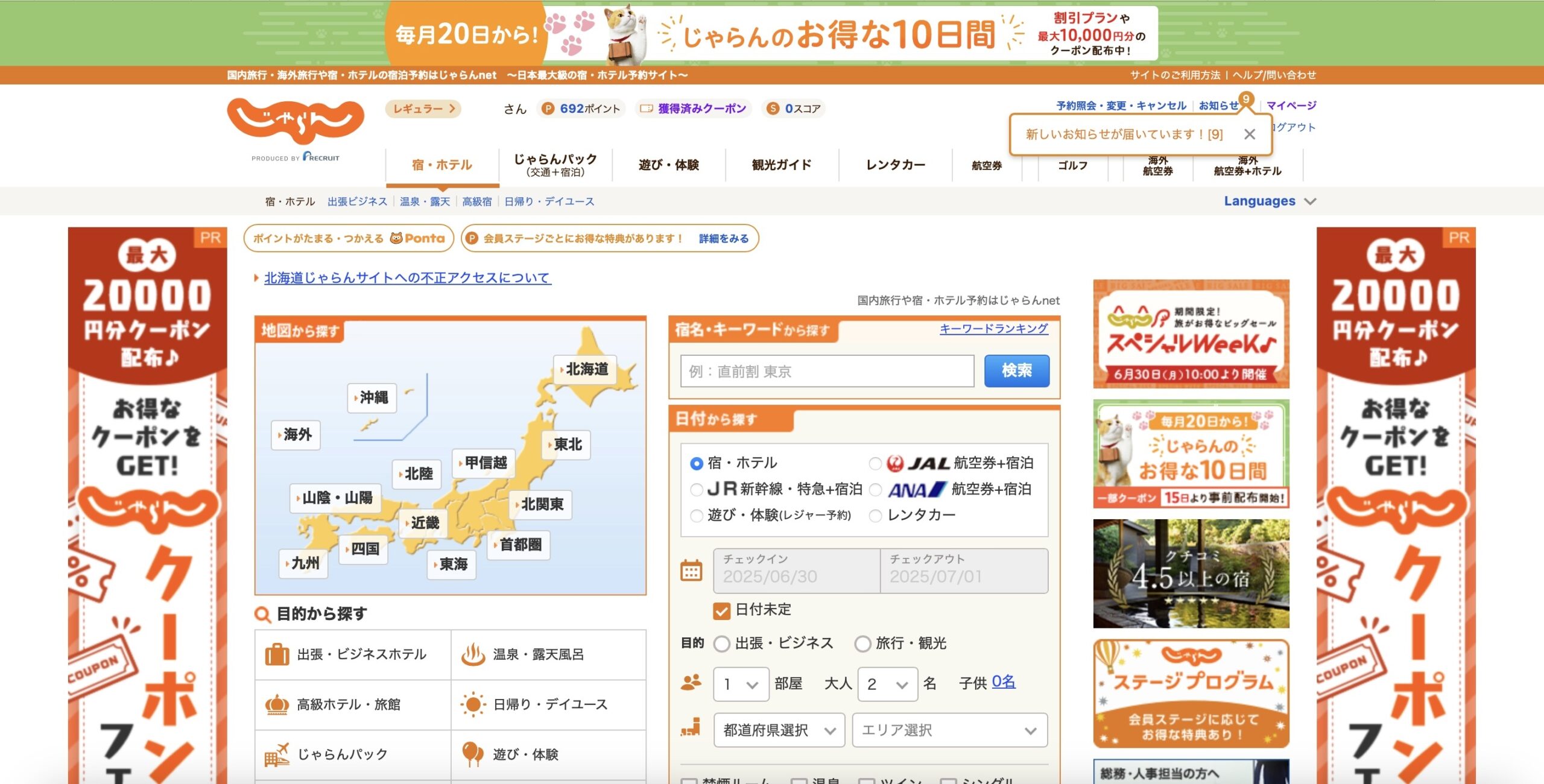Open the レンタカー tab

pyautogui.click(x=895, y=165)
